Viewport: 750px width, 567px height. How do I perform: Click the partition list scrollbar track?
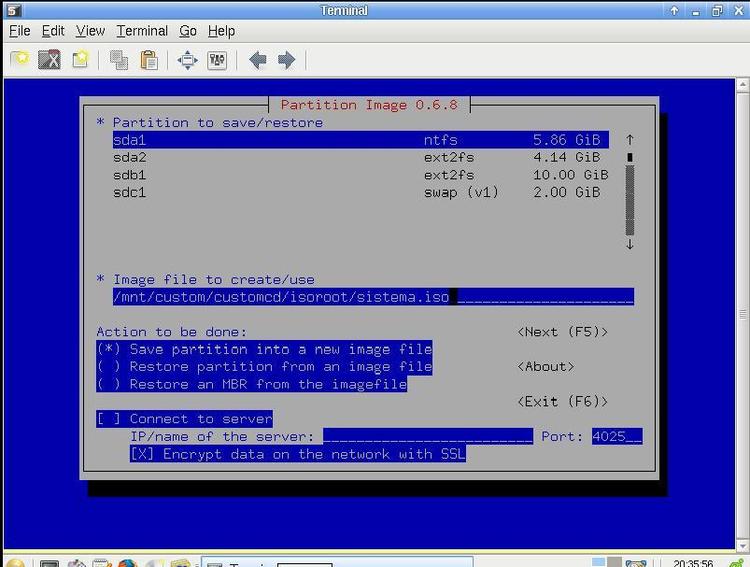tap(630, 200)
